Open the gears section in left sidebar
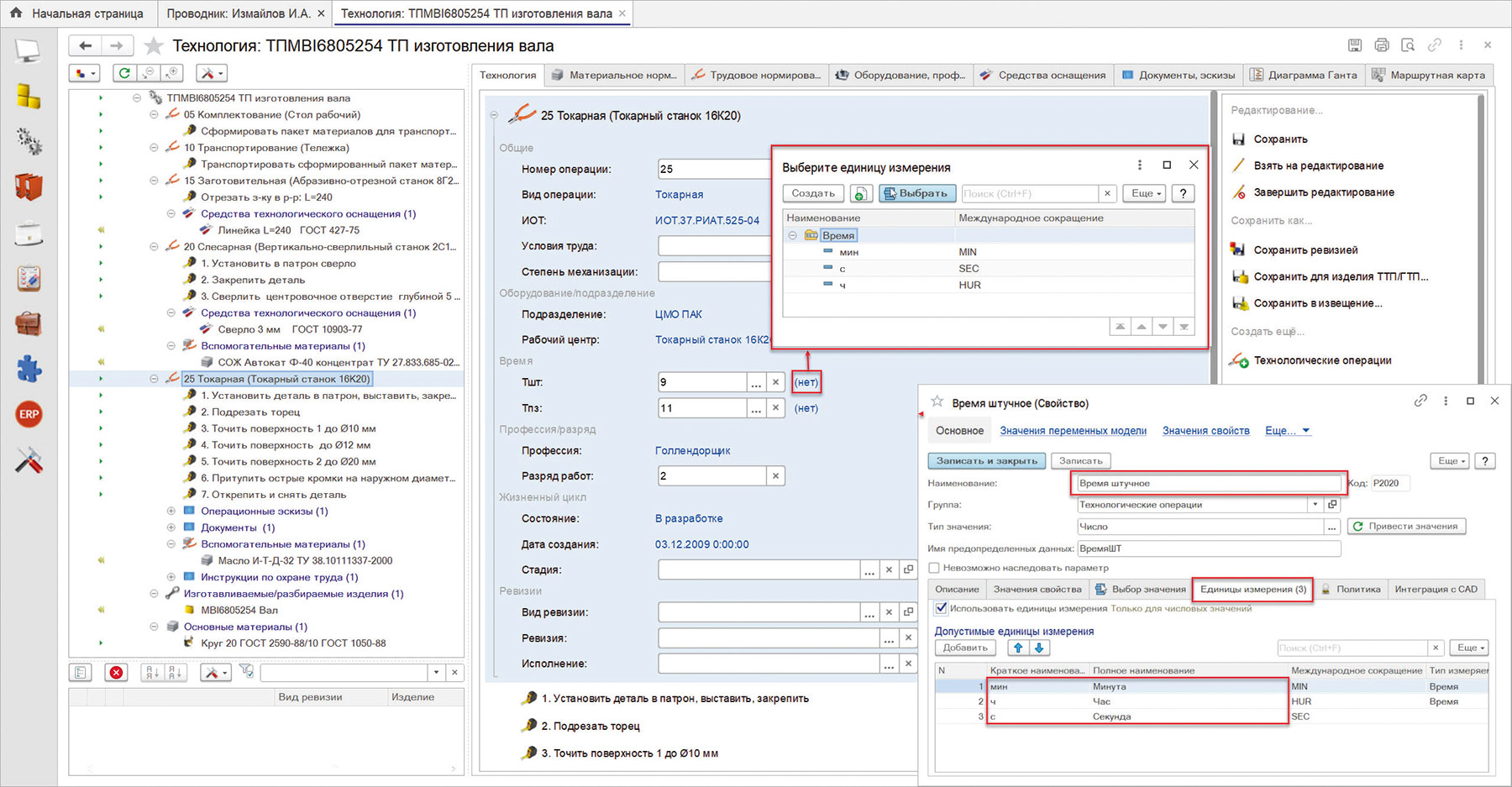 click(x=28, y=141)
